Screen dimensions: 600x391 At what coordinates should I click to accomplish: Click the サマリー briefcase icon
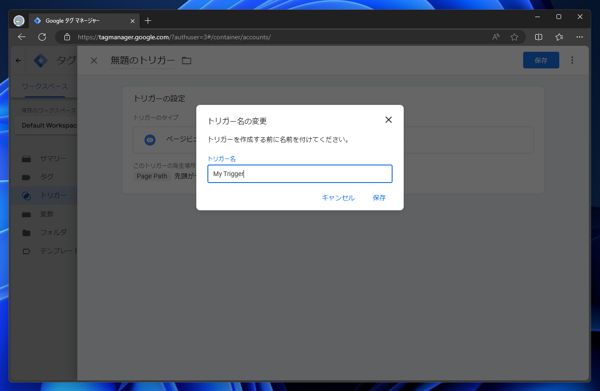coord(26,159)
